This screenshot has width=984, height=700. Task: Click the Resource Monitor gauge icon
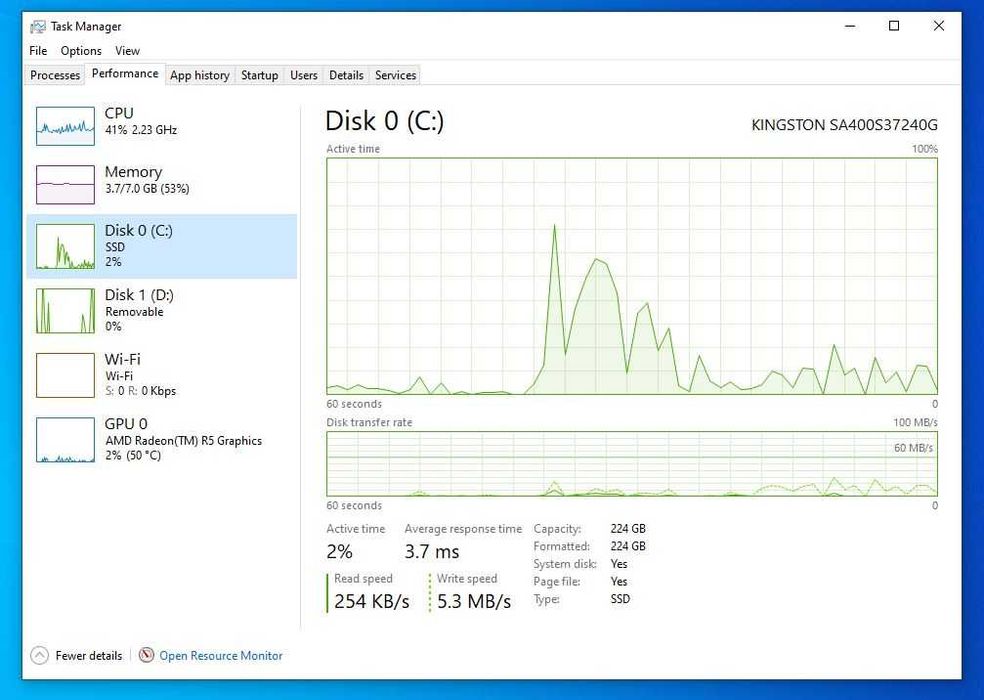click(146, 655)
